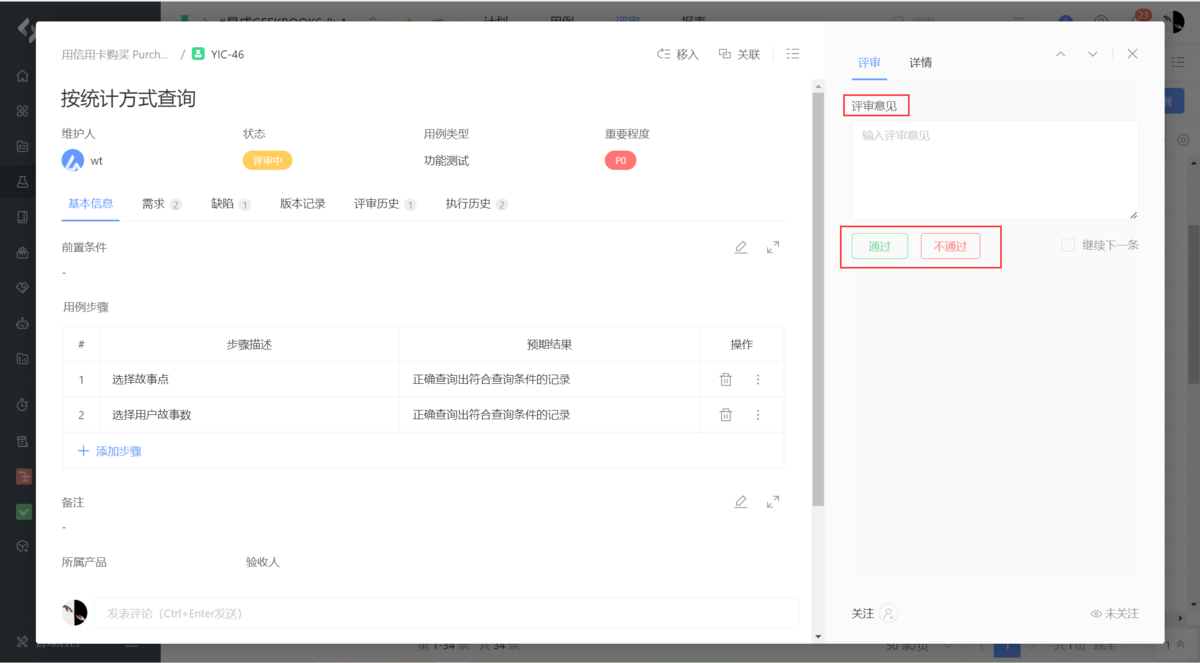Click the modal's vertical scrollbar thumb
The width and height of the screenshot is (1200, 663).
tap(818, 300)
